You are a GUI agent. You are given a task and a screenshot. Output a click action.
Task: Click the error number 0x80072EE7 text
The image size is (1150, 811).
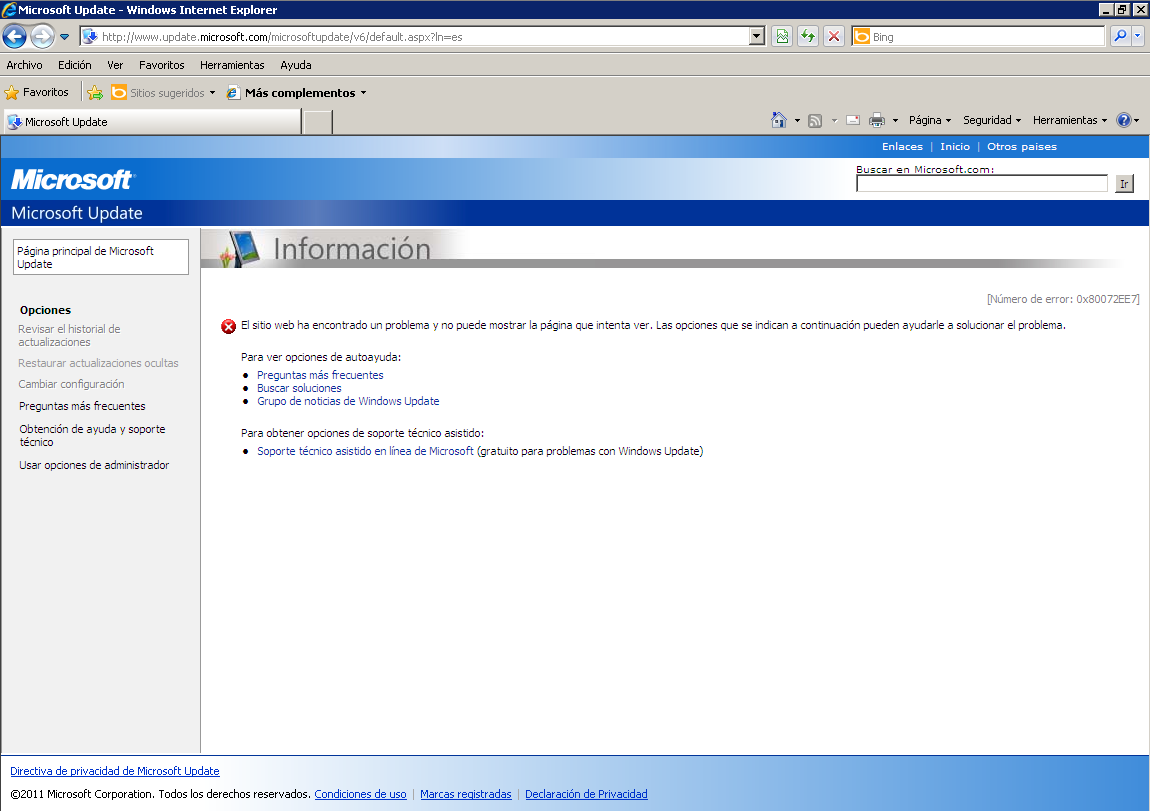(1063, 299)
